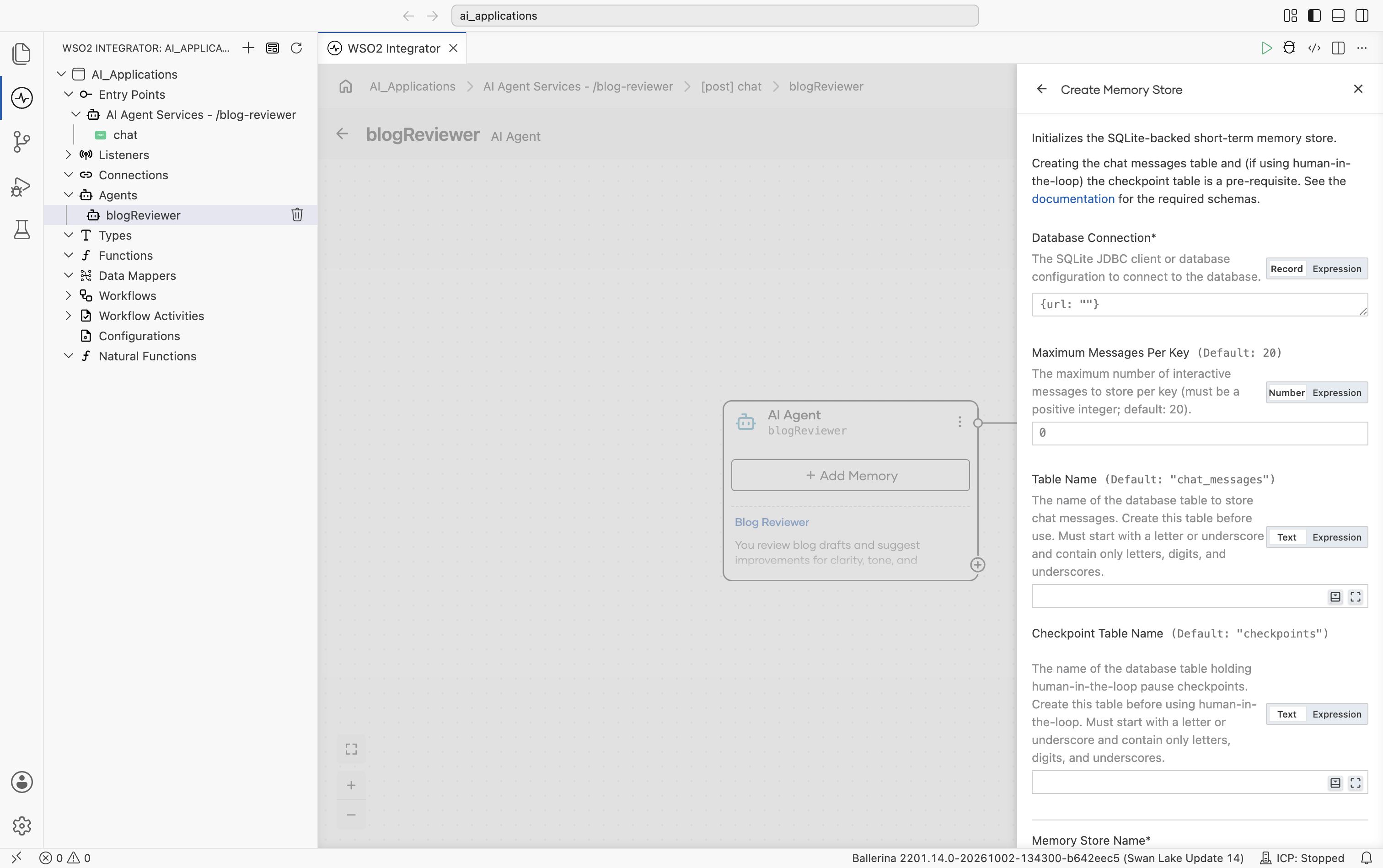Open the documentation link
Image resolution: width=1383 pixels, height=868 pixels.
(x=1072, y=199)
